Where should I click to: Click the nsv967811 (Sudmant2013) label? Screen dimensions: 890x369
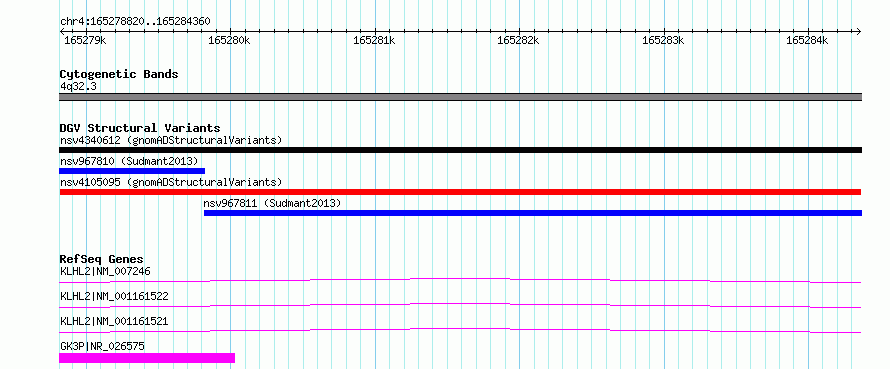pyautogui.click(x=272, y=203)
